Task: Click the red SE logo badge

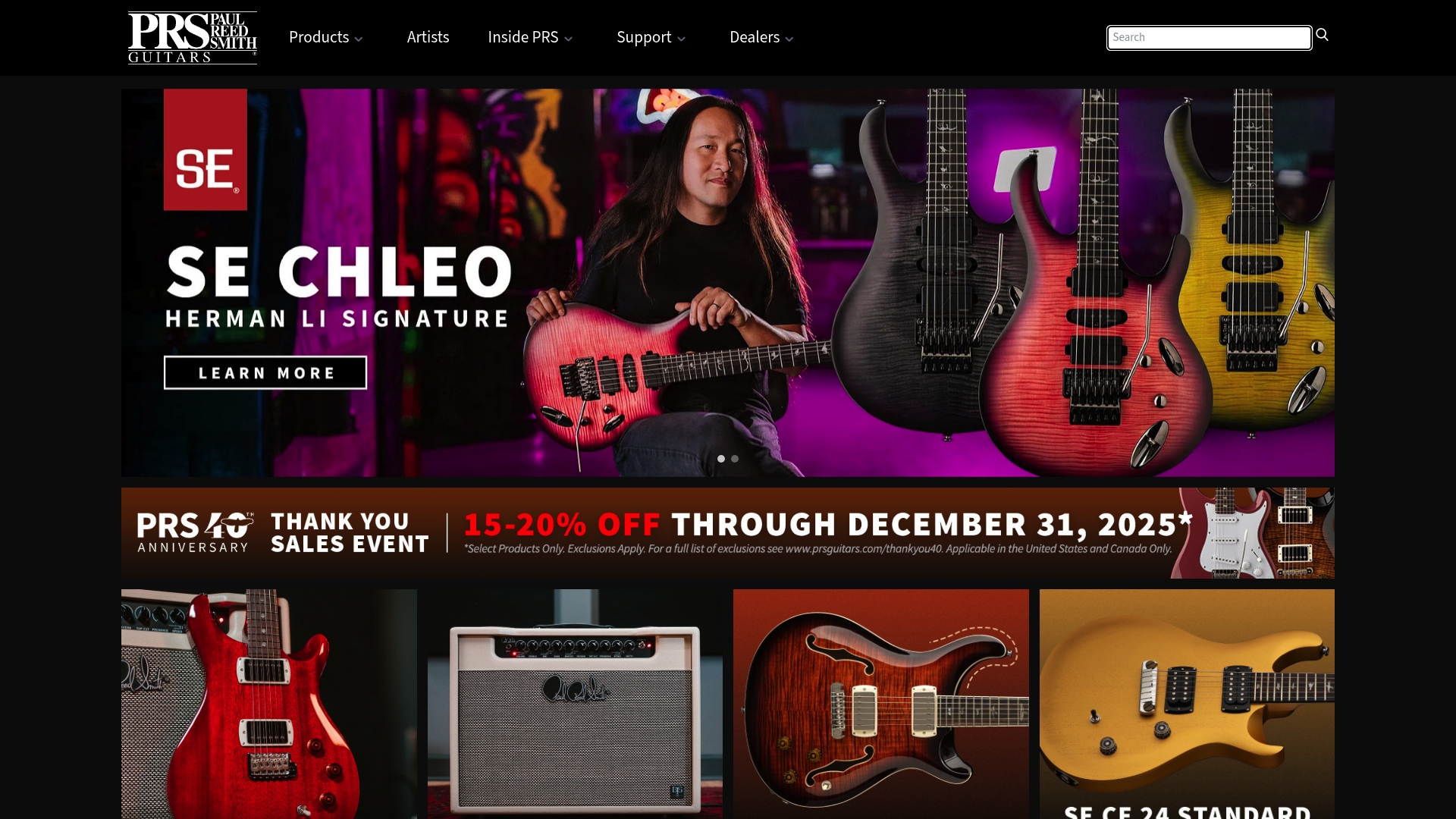Action: [206, 149]
